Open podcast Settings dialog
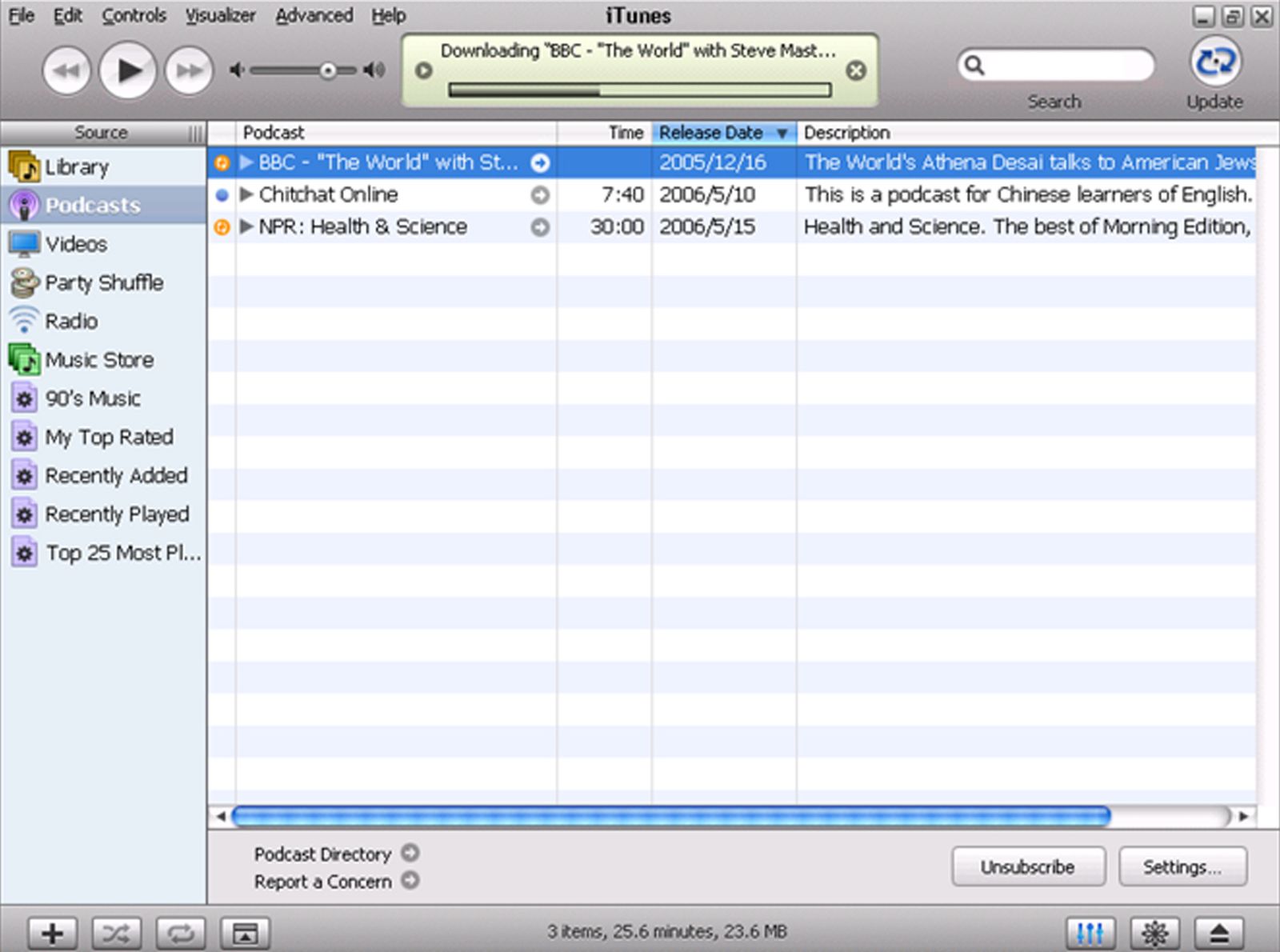The height and width of the screenshot is (952, 1280). 1182,866
